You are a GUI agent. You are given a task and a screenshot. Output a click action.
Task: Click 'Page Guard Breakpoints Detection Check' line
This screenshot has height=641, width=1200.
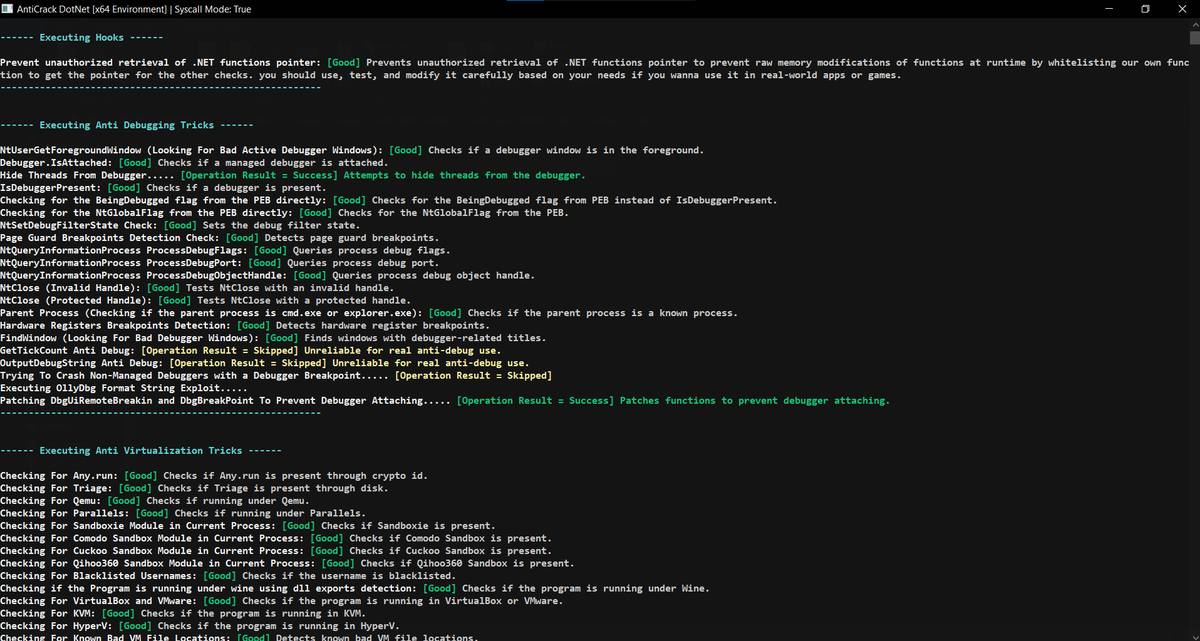(219, 238)
